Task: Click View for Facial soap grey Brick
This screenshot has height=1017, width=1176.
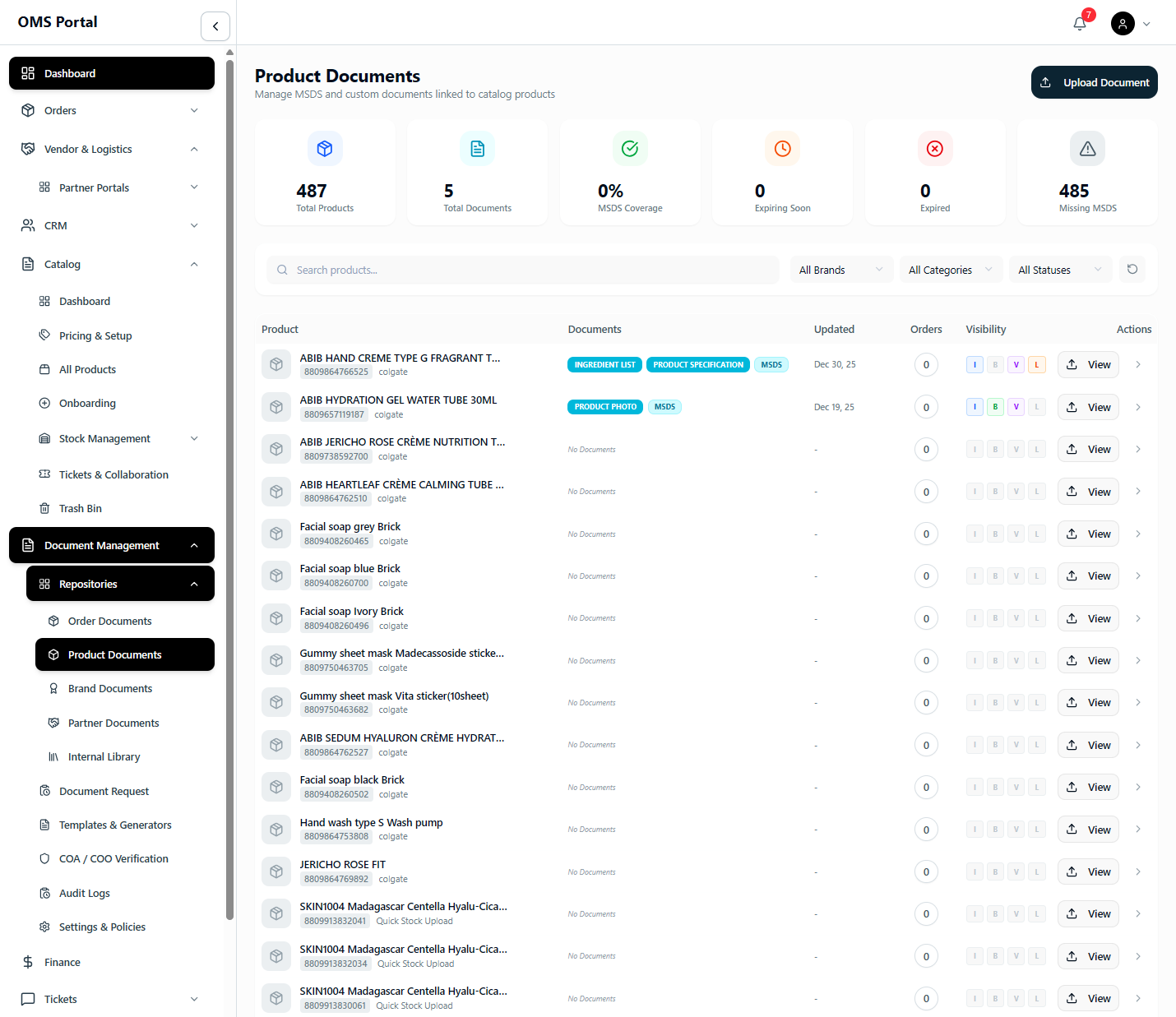Action: point(1088,534)
